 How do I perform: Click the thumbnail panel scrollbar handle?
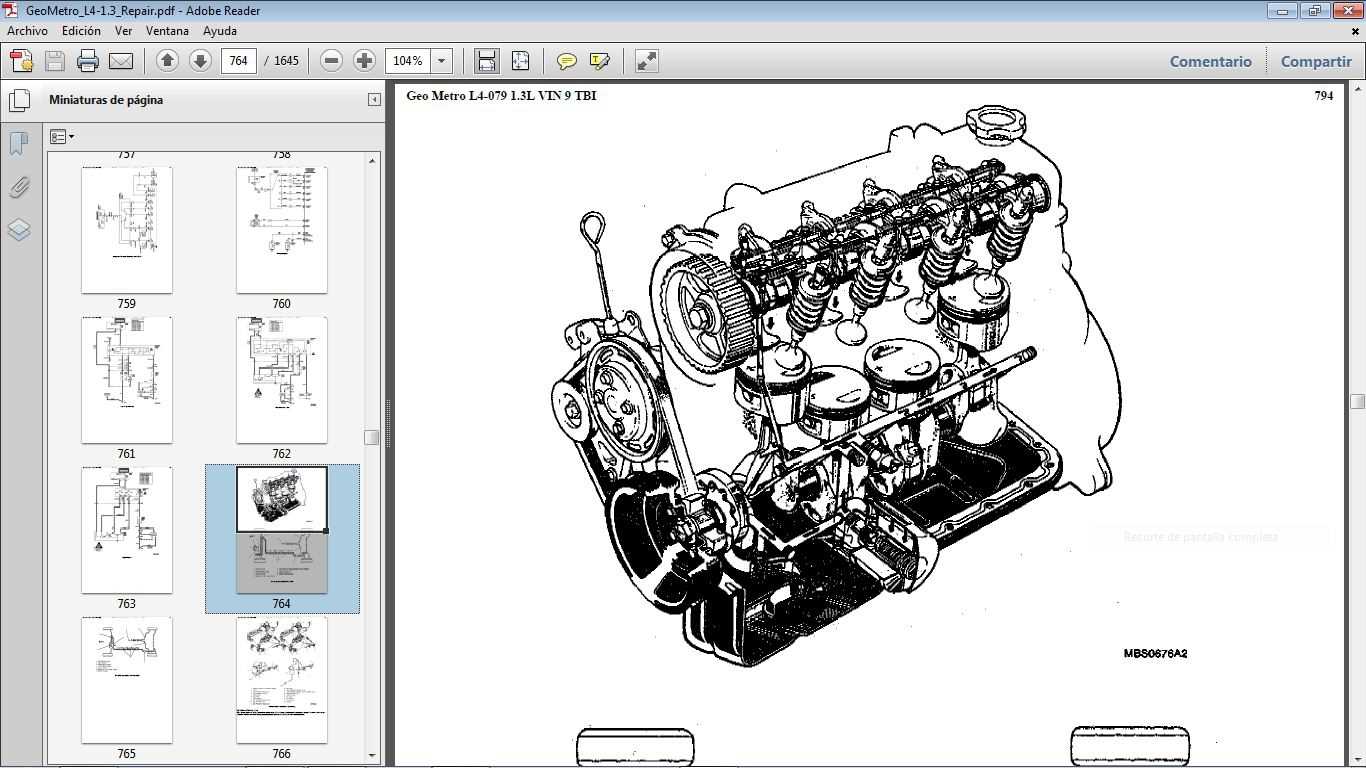[x=372, y=437]
